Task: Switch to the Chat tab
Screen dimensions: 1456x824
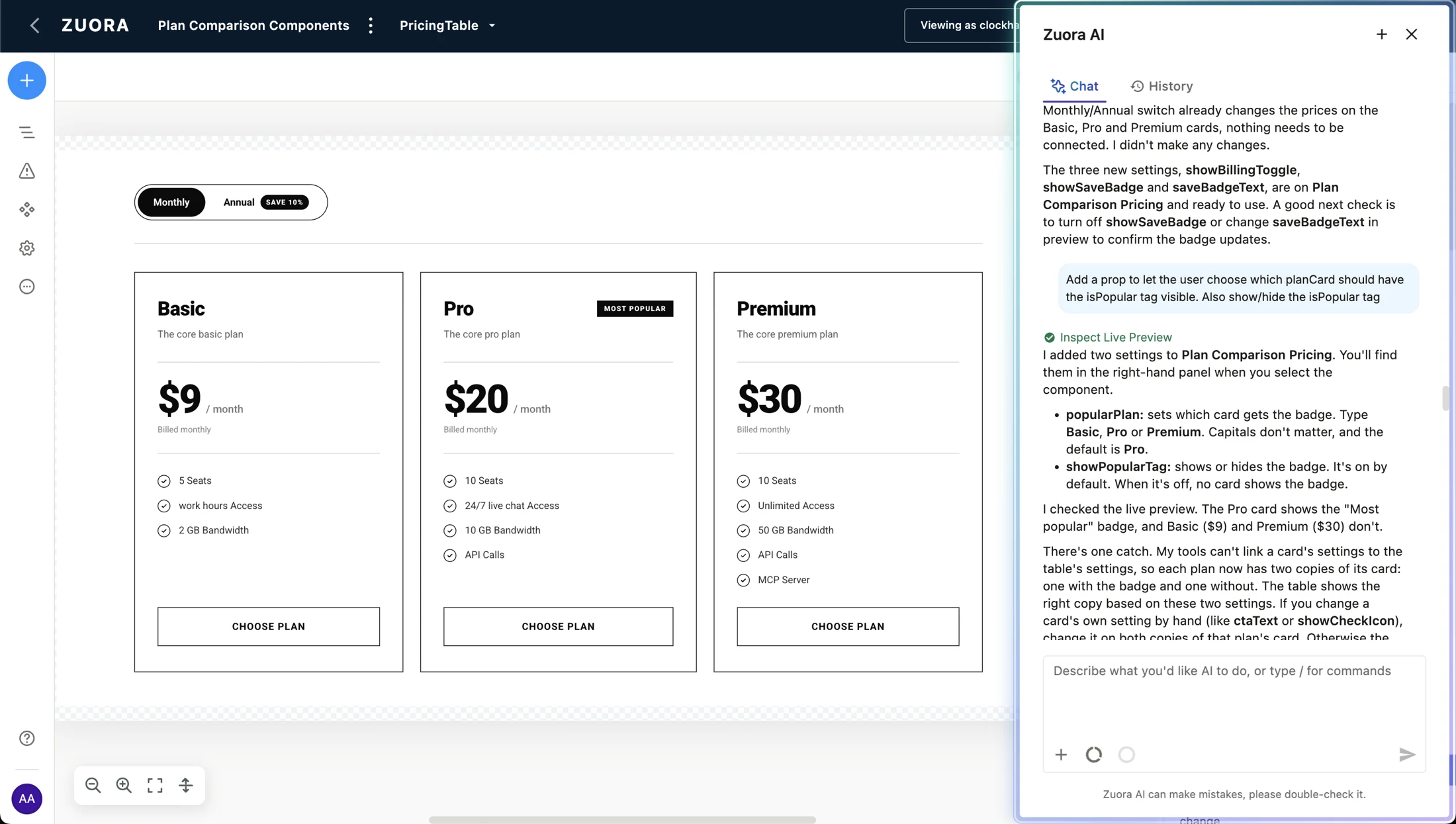Action: pyautogui.click(x=1074, y=86)
